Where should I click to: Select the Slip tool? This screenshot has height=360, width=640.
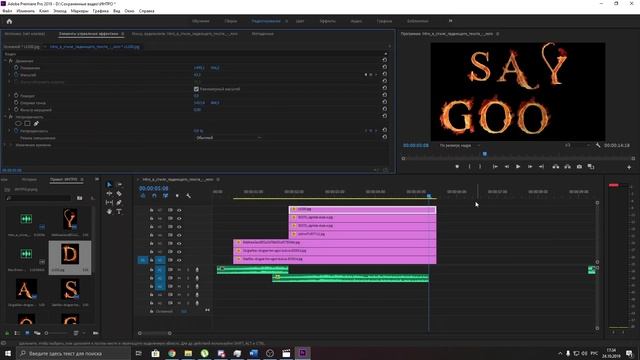point(109,202)
